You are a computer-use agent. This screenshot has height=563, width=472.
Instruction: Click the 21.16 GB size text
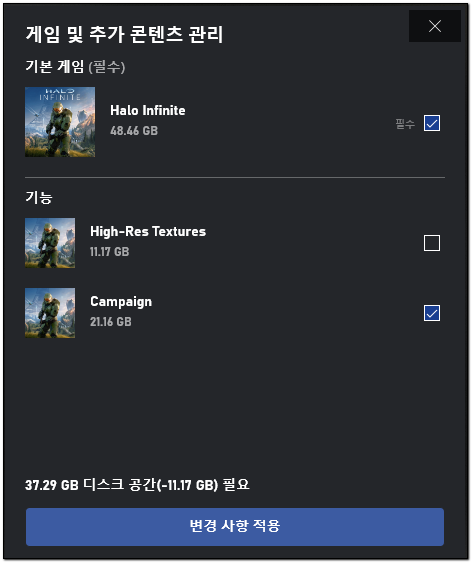(x=111, y=322)
